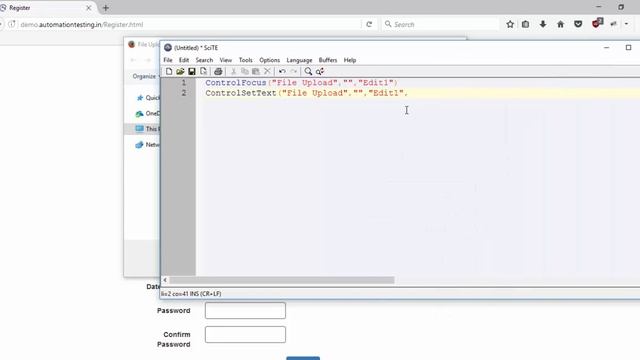
Task: Open Find using the magnifier icon in SciTE
Action: 308,71
